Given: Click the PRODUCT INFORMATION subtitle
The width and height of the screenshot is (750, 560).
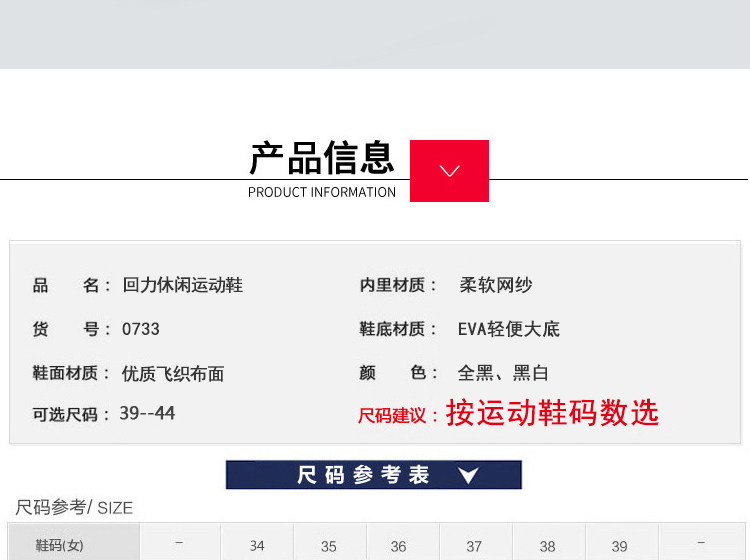Looking at the screenshot, I should coord(322,192).
